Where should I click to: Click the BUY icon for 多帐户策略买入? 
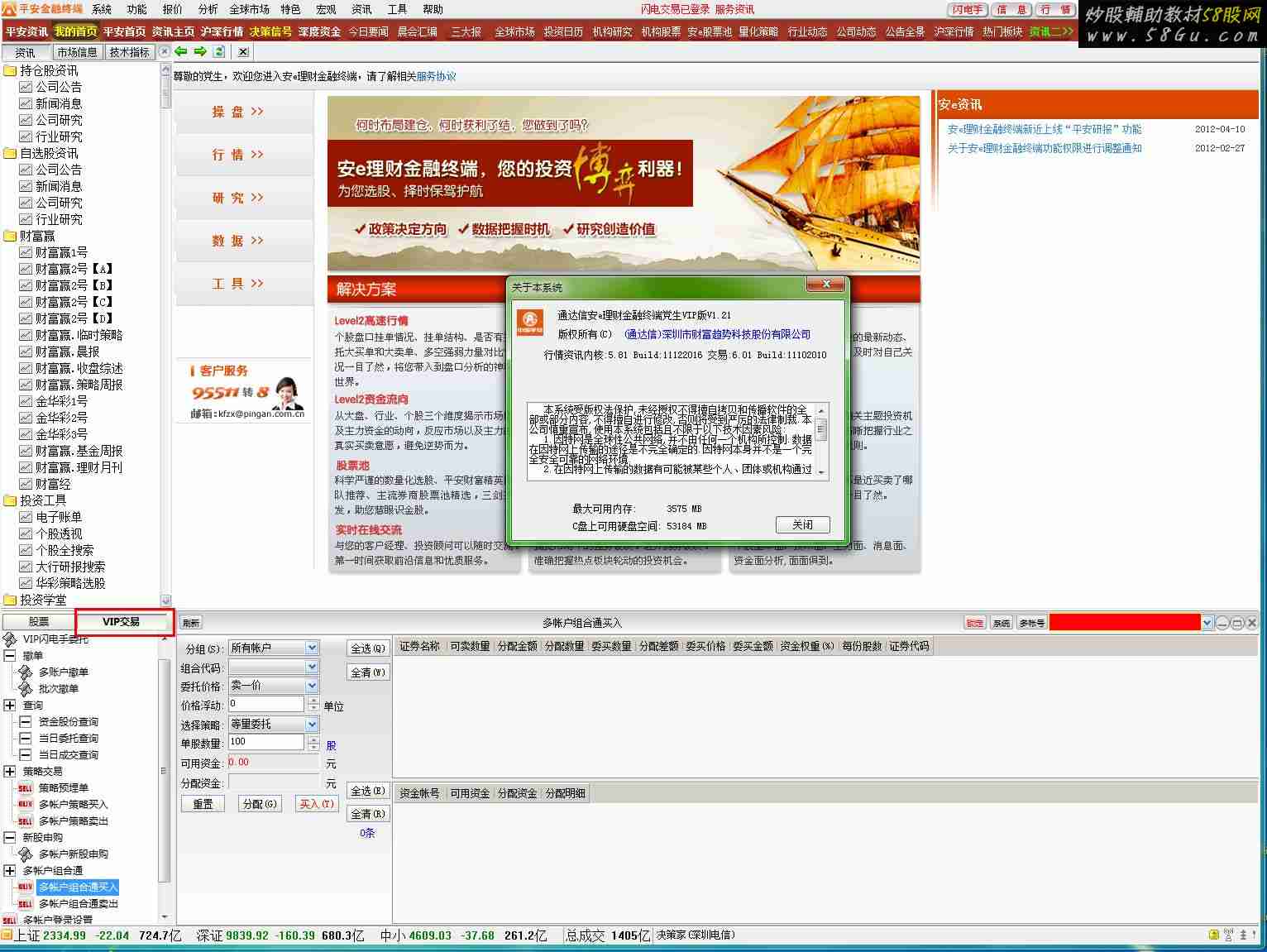(25, 804)
